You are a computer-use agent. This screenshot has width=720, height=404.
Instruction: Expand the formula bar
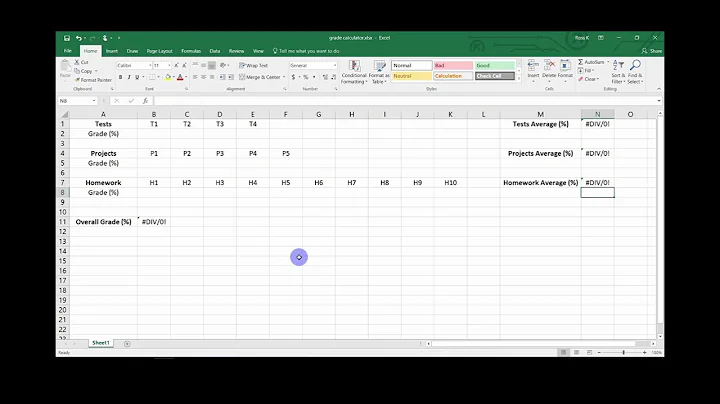(x=659, y=101)
